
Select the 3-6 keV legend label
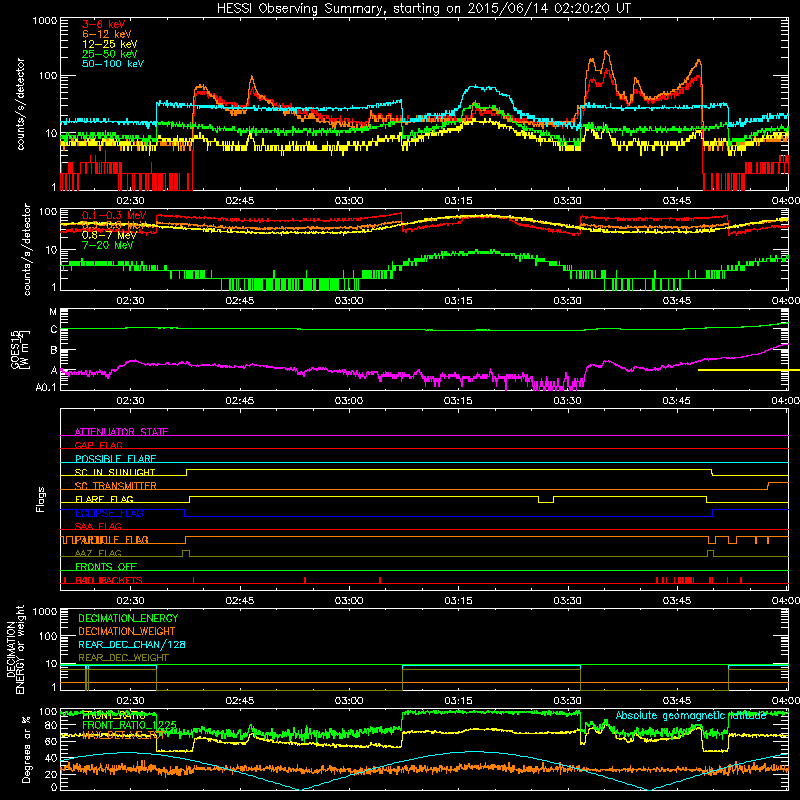point(103,24)
